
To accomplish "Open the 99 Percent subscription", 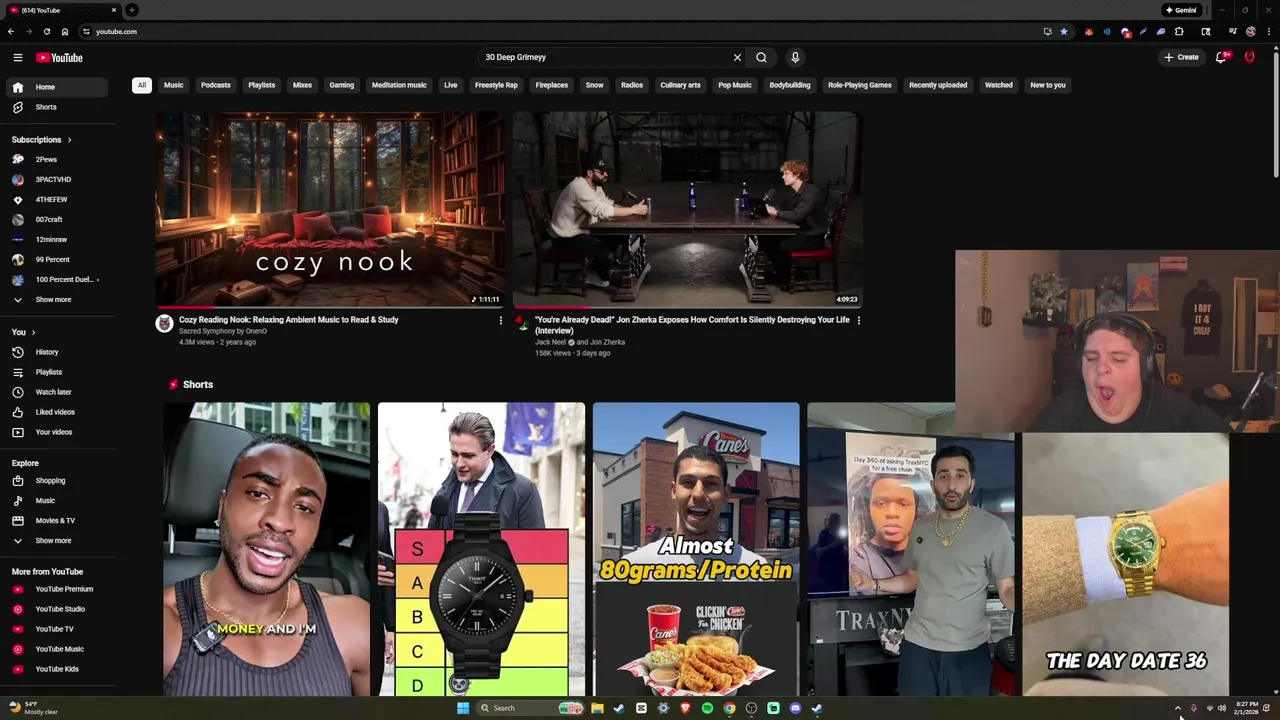I will (x=56, y=259).
